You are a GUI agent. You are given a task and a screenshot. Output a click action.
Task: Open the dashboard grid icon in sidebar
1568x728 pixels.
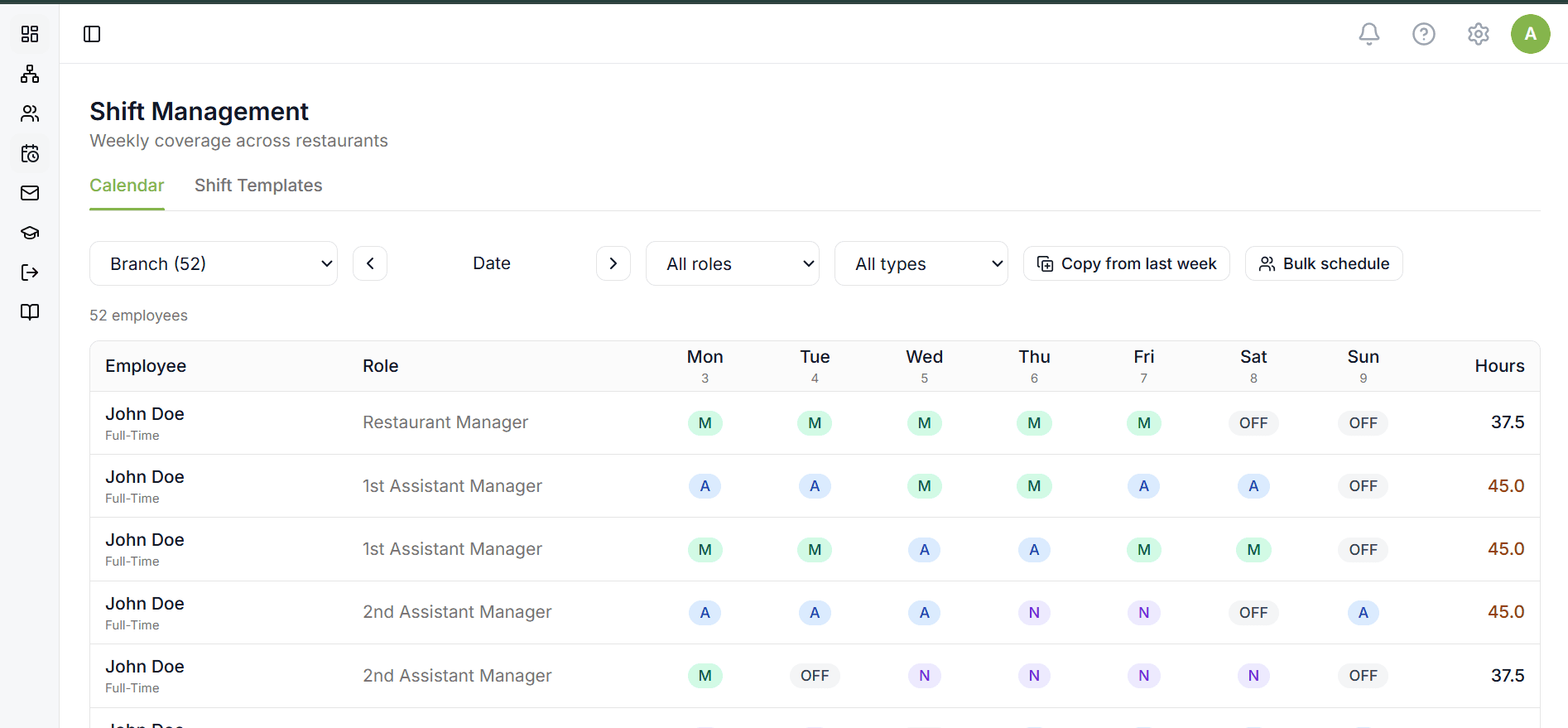(x=30, y=34)
